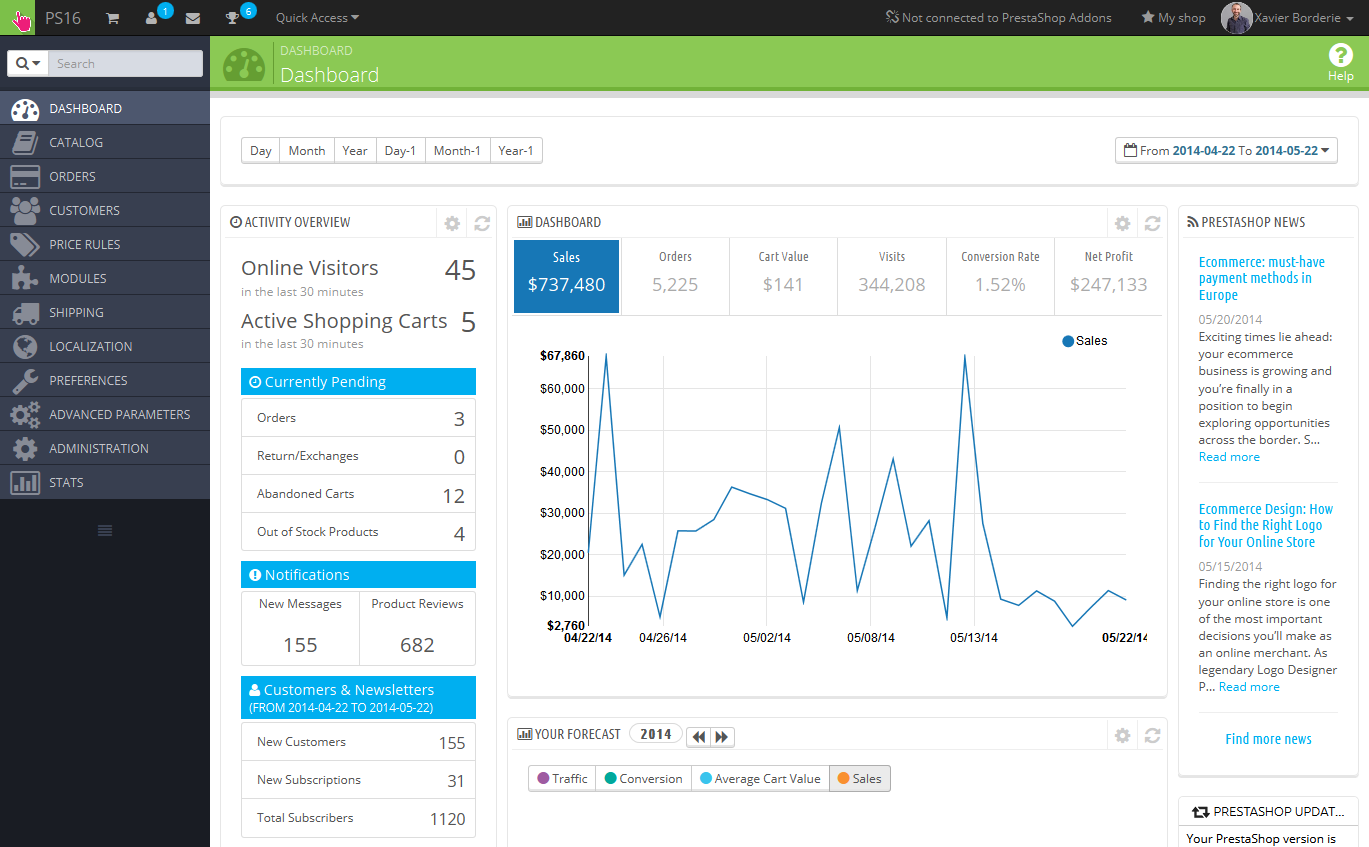Screen dimensions: 1369x847
Task: Open the messages envelope icon in top bar
Action: (x=193, y=18)
